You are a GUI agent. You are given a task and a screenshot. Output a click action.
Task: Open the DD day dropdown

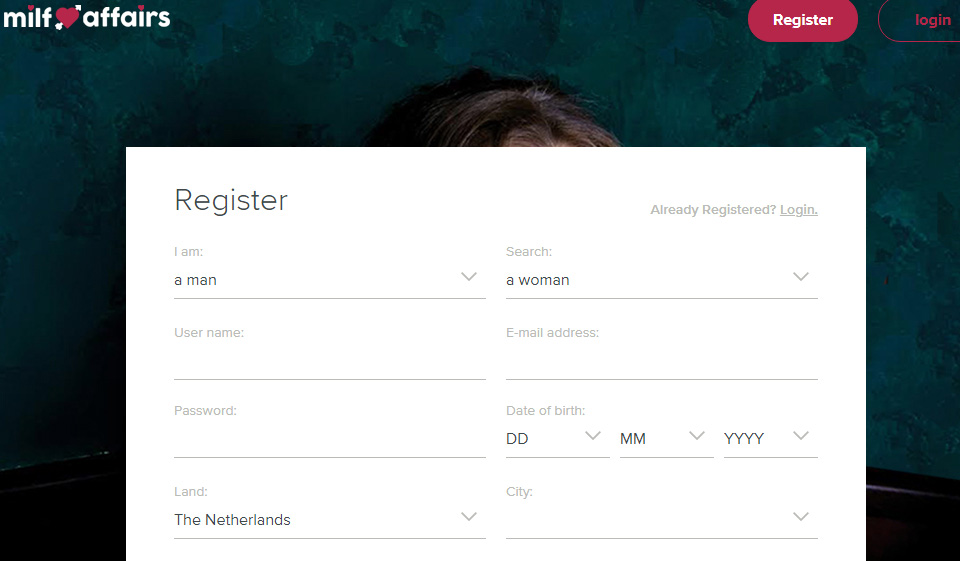point(545,439)
